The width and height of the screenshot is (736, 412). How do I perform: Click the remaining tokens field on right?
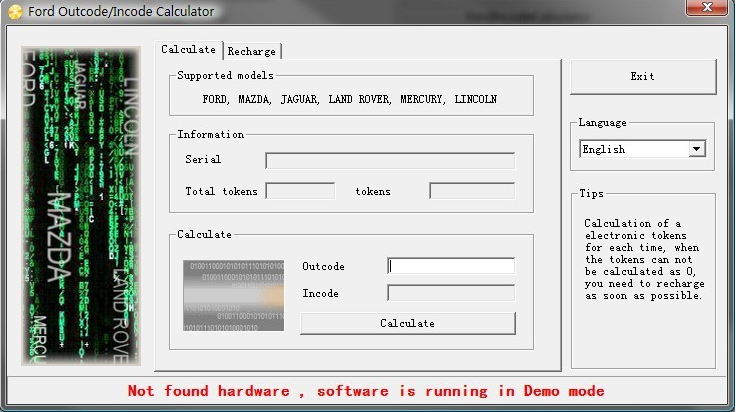click(x=471, y=191)
